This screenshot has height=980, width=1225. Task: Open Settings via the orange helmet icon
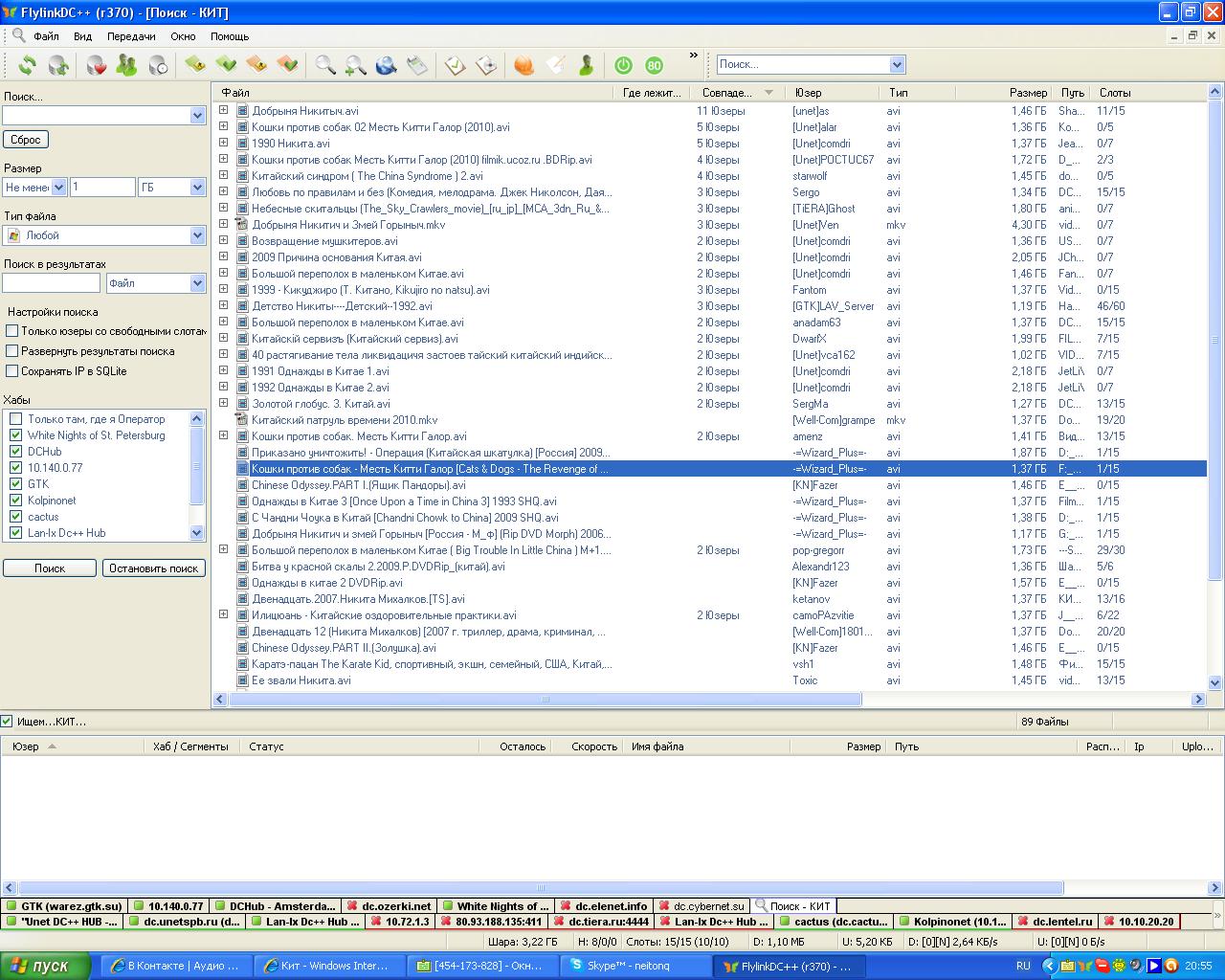(x=523, y=65)
